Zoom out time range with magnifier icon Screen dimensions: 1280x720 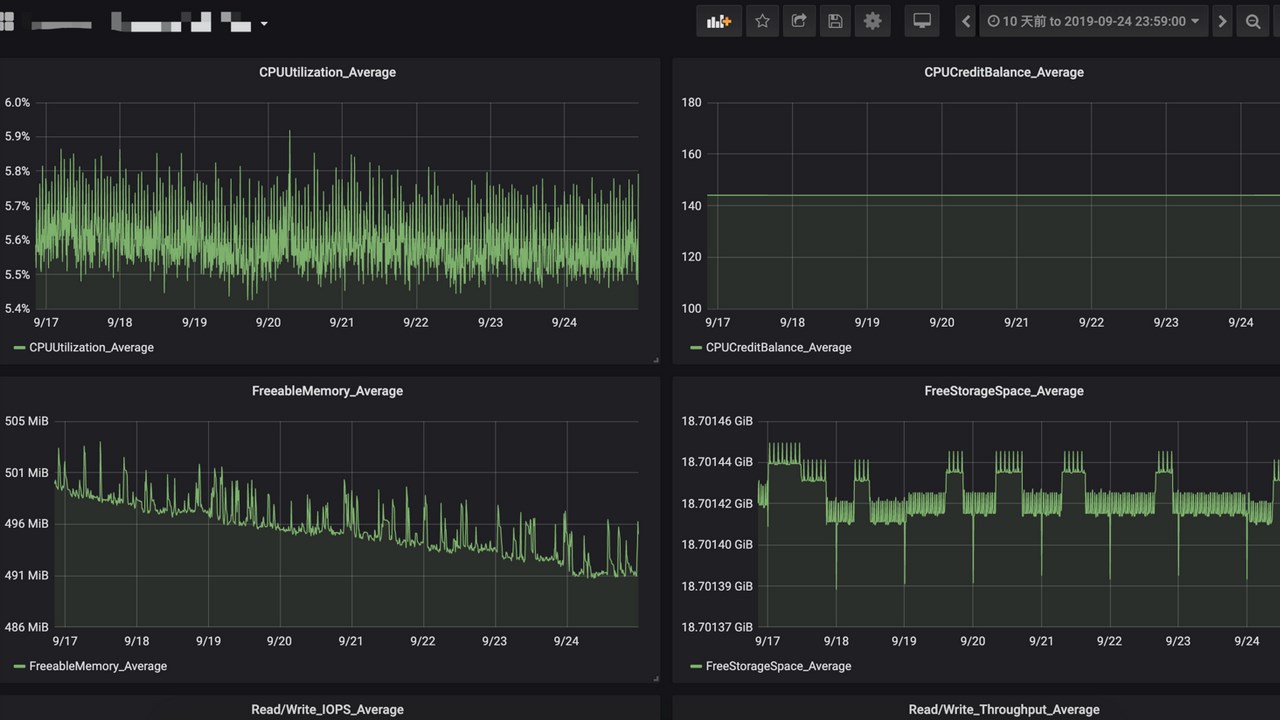[x=1253, y=21]
